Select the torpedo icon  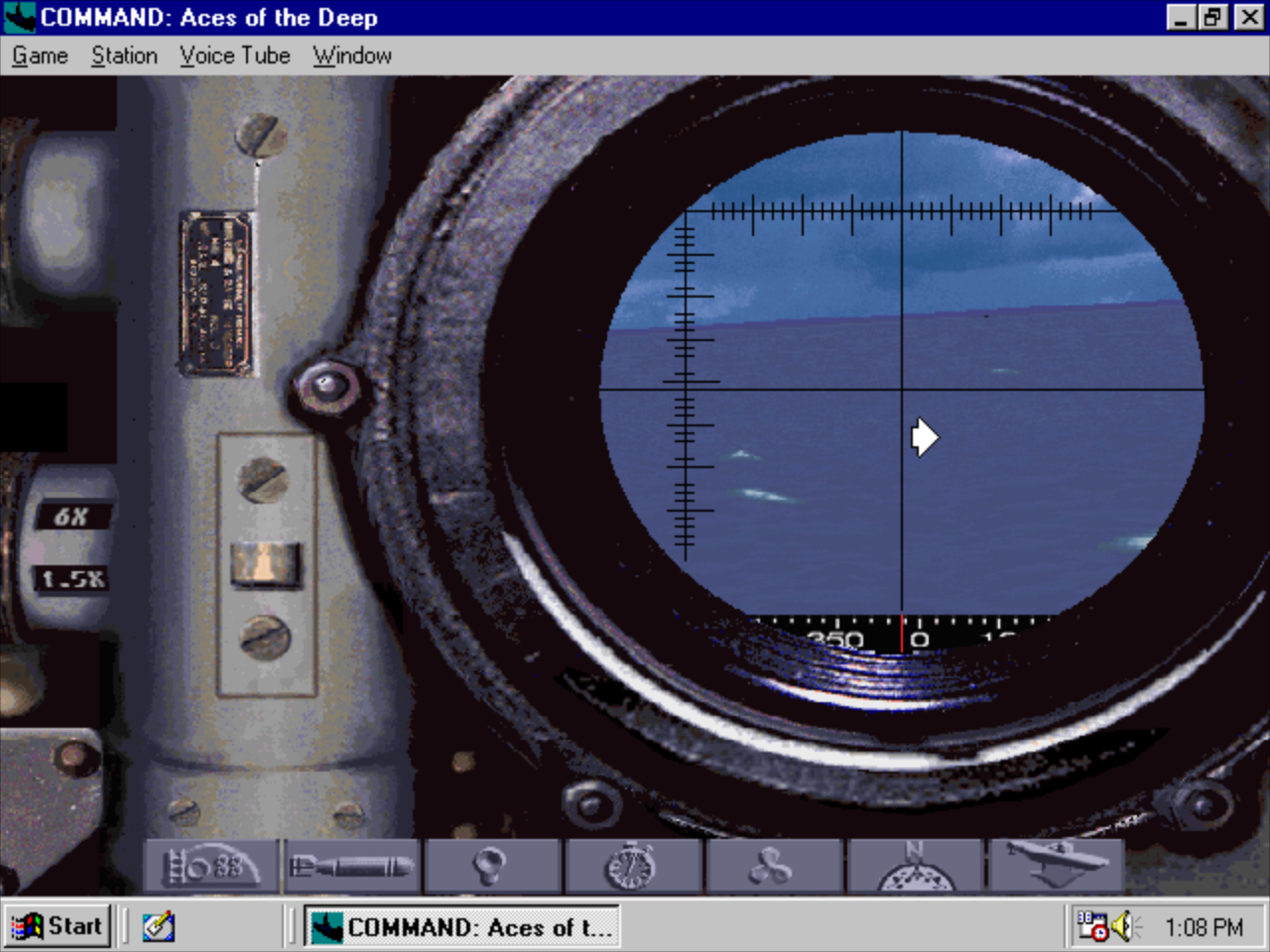coord(352,866)
